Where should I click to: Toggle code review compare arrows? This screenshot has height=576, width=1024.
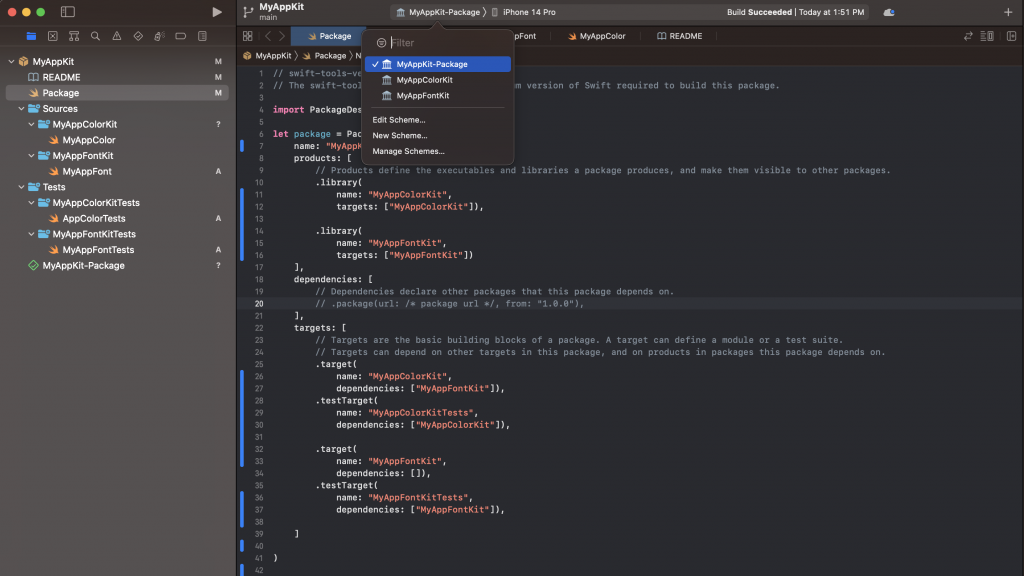click(968, 36)
